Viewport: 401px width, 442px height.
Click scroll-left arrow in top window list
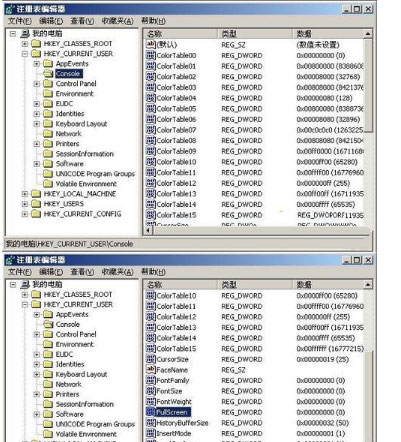tap(148, 230)
